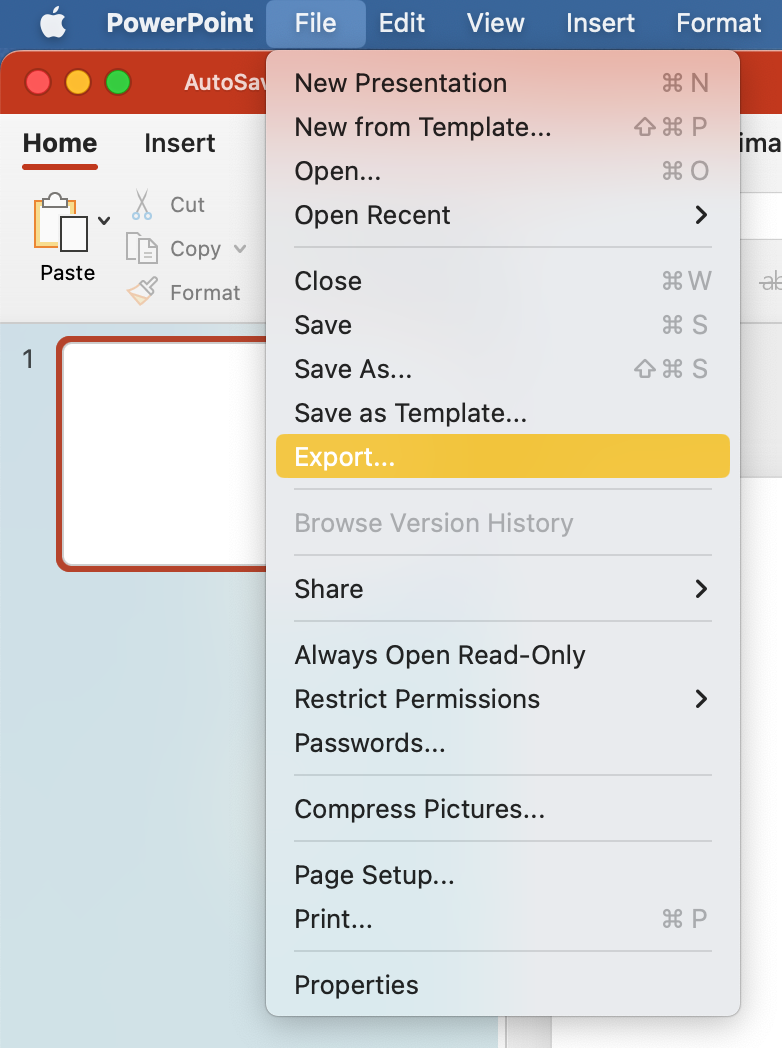The height and width of the screenshot is (1048, 782).
Task: Click the Copy documents icon
Action: click(142, 249)
